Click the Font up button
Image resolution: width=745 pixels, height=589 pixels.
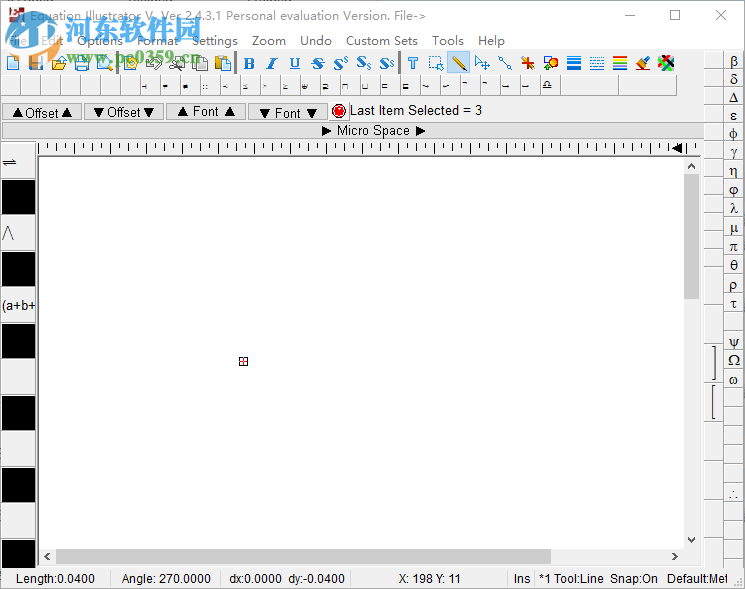pyautogui.click(x=206, y=112)
